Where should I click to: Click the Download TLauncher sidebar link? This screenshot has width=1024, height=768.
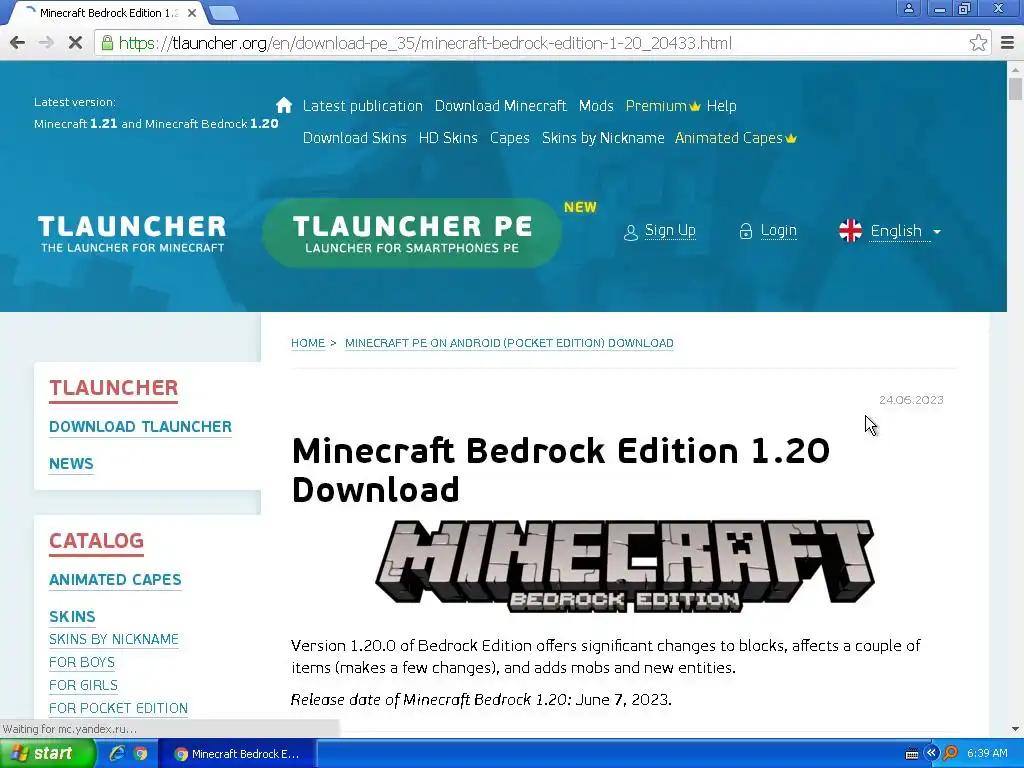click(140, 426)
